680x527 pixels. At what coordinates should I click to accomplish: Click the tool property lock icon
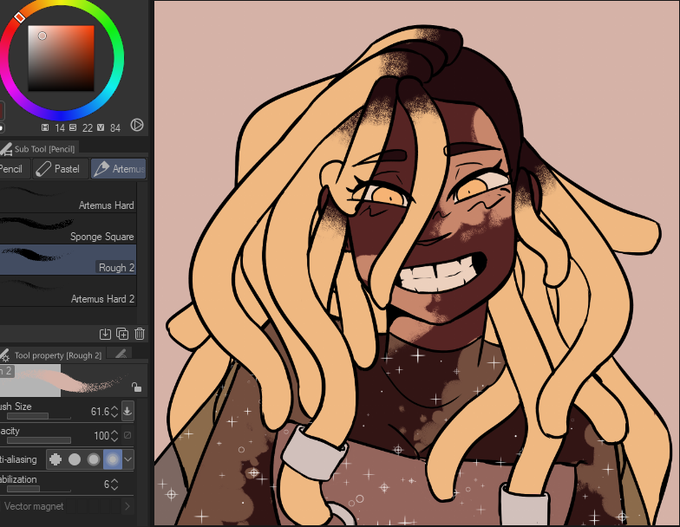pos(136,386)
